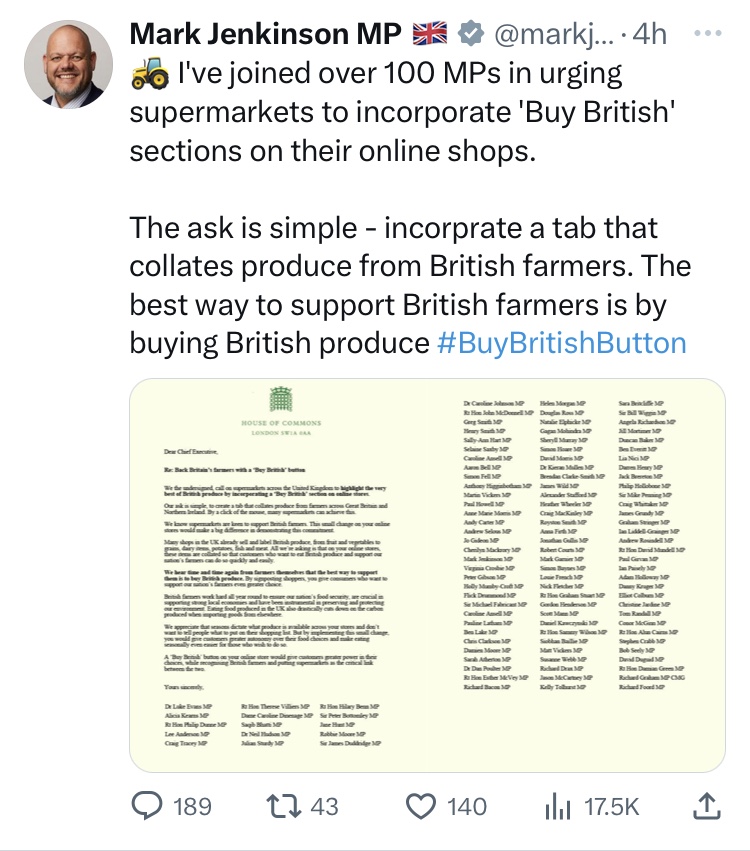Tap the 189 replies count
Viewport: 750px width, 851px height.
pos(189,806)
